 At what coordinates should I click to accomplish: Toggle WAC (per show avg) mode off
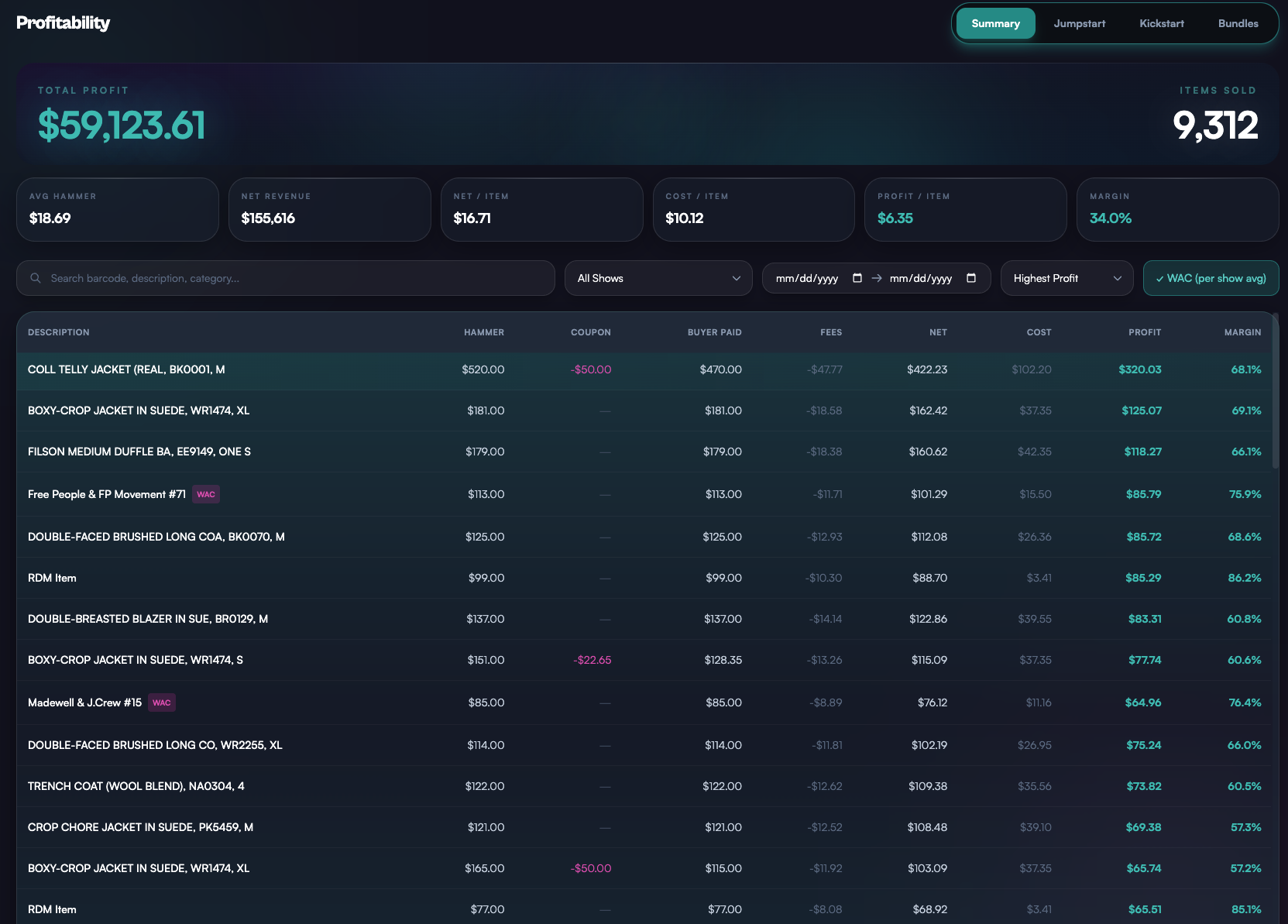pyautogui.click(x=1211, y=277)
